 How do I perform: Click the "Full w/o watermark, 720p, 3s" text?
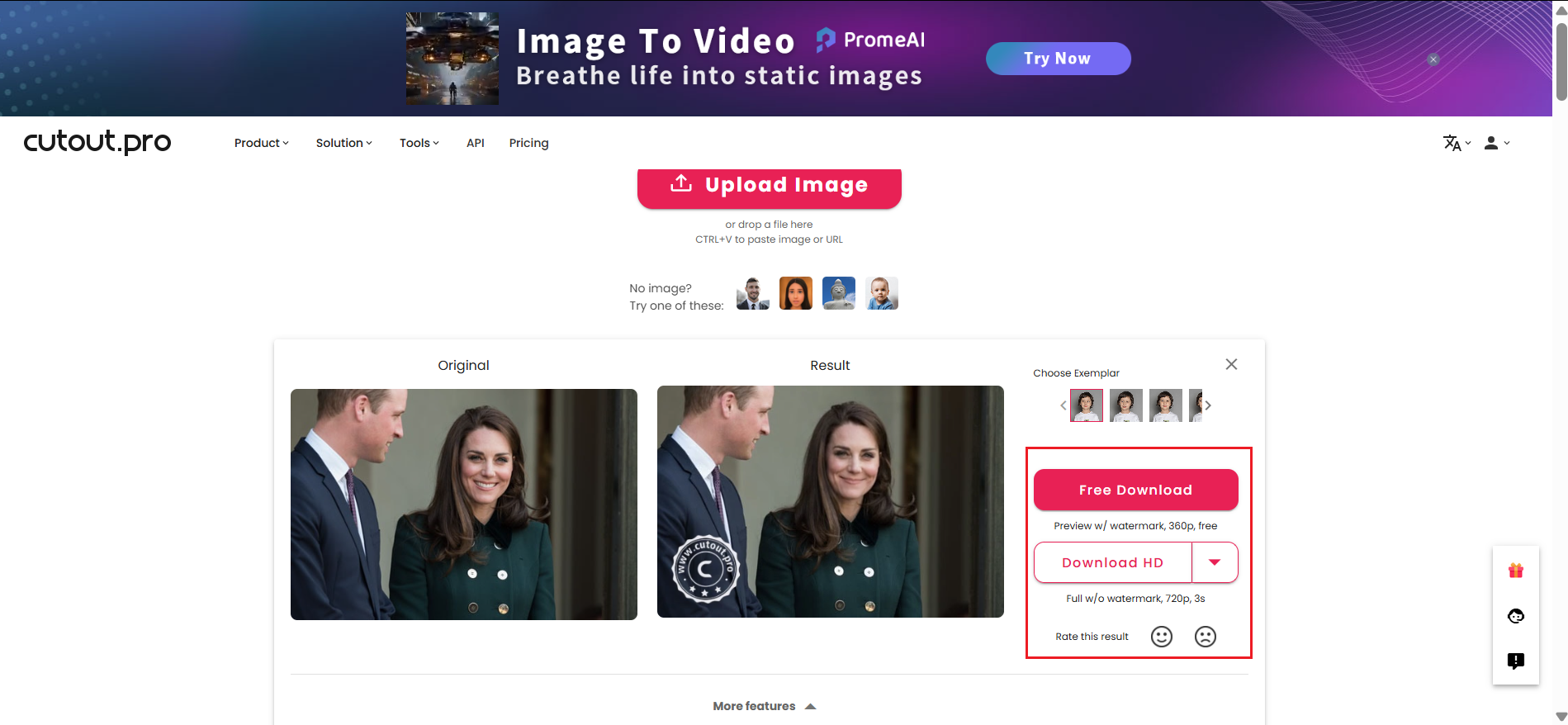1135,599
